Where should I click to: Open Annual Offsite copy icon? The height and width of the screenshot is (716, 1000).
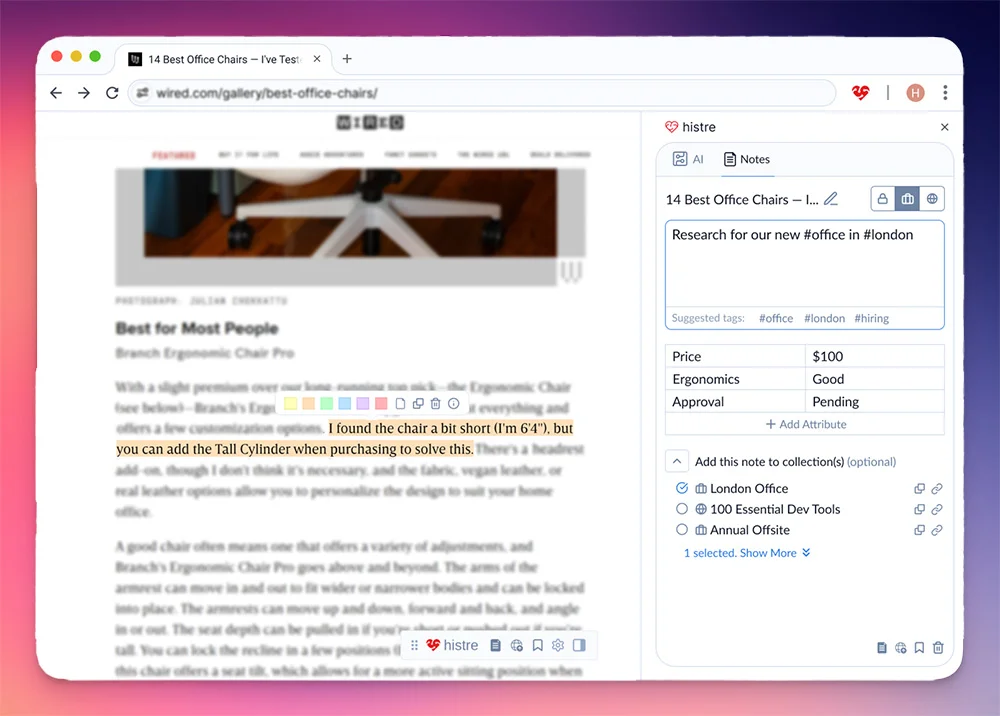tap(919, 529)
